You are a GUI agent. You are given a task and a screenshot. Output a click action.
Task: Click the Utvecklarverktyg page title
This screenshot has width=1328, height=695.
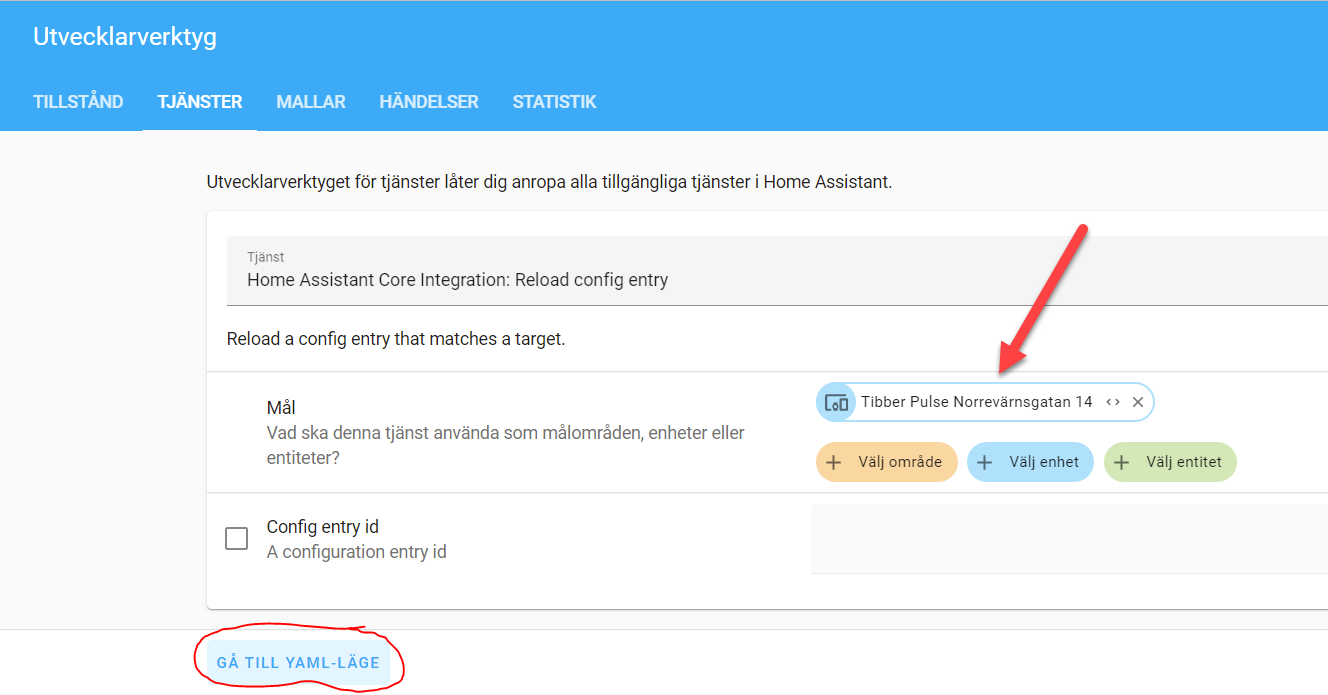125,37
